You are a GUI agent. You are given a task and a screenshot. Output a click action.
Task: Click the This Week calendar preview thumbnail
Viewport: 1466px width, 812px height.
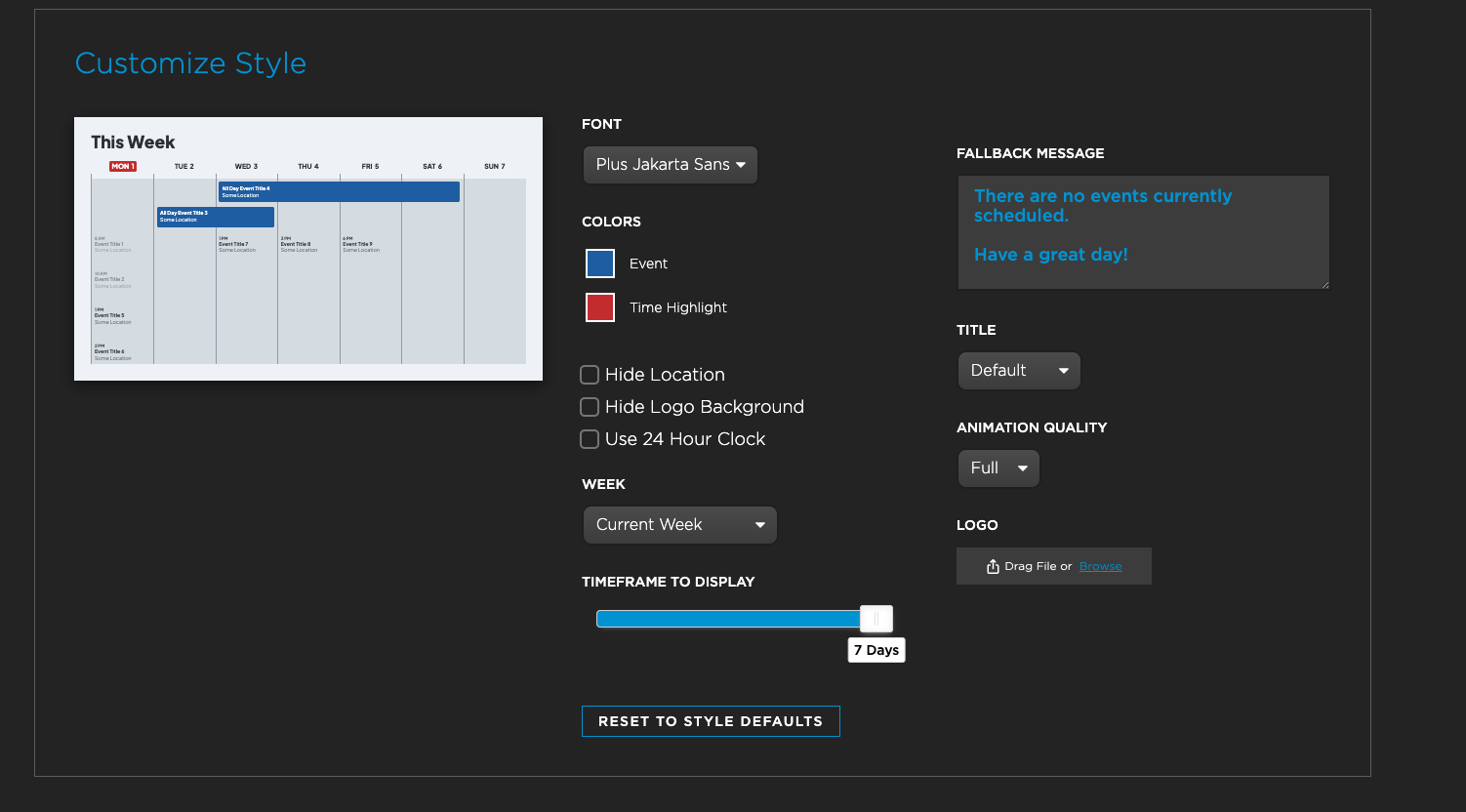click(308, 249)
